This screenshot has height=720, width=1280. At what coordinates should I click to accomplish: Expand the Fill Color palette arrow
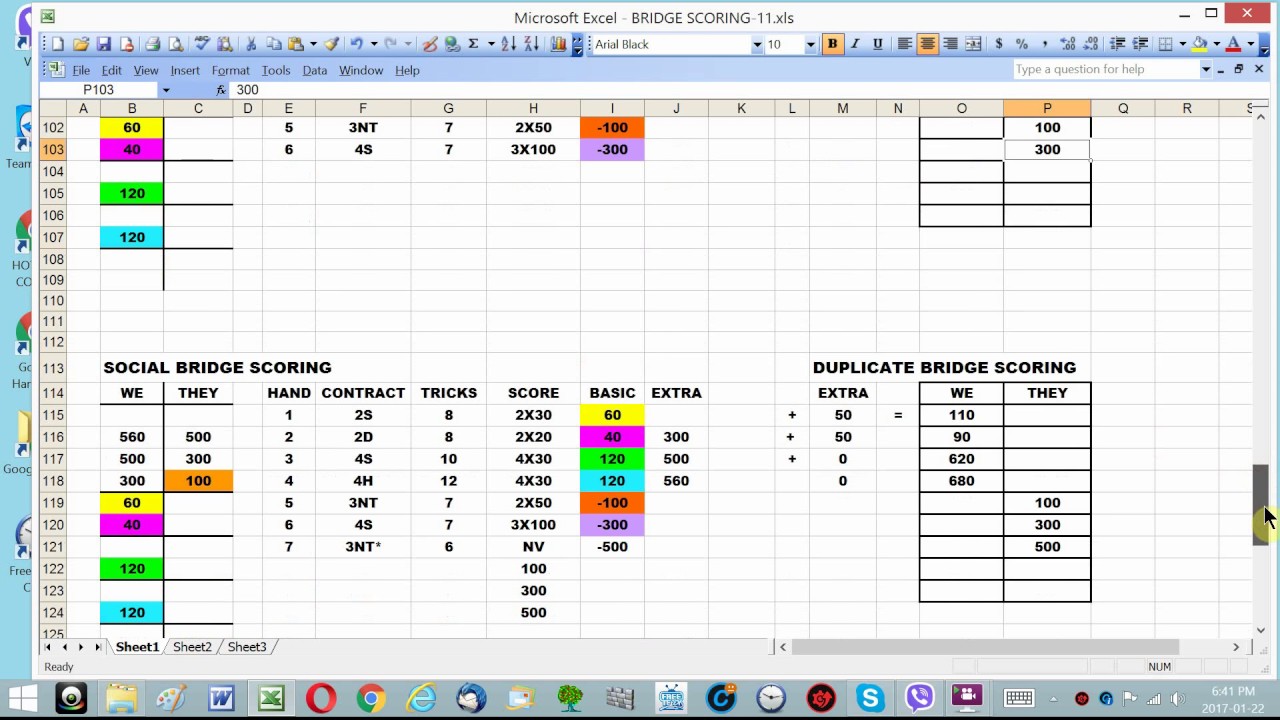click(x=1216, y=44)
